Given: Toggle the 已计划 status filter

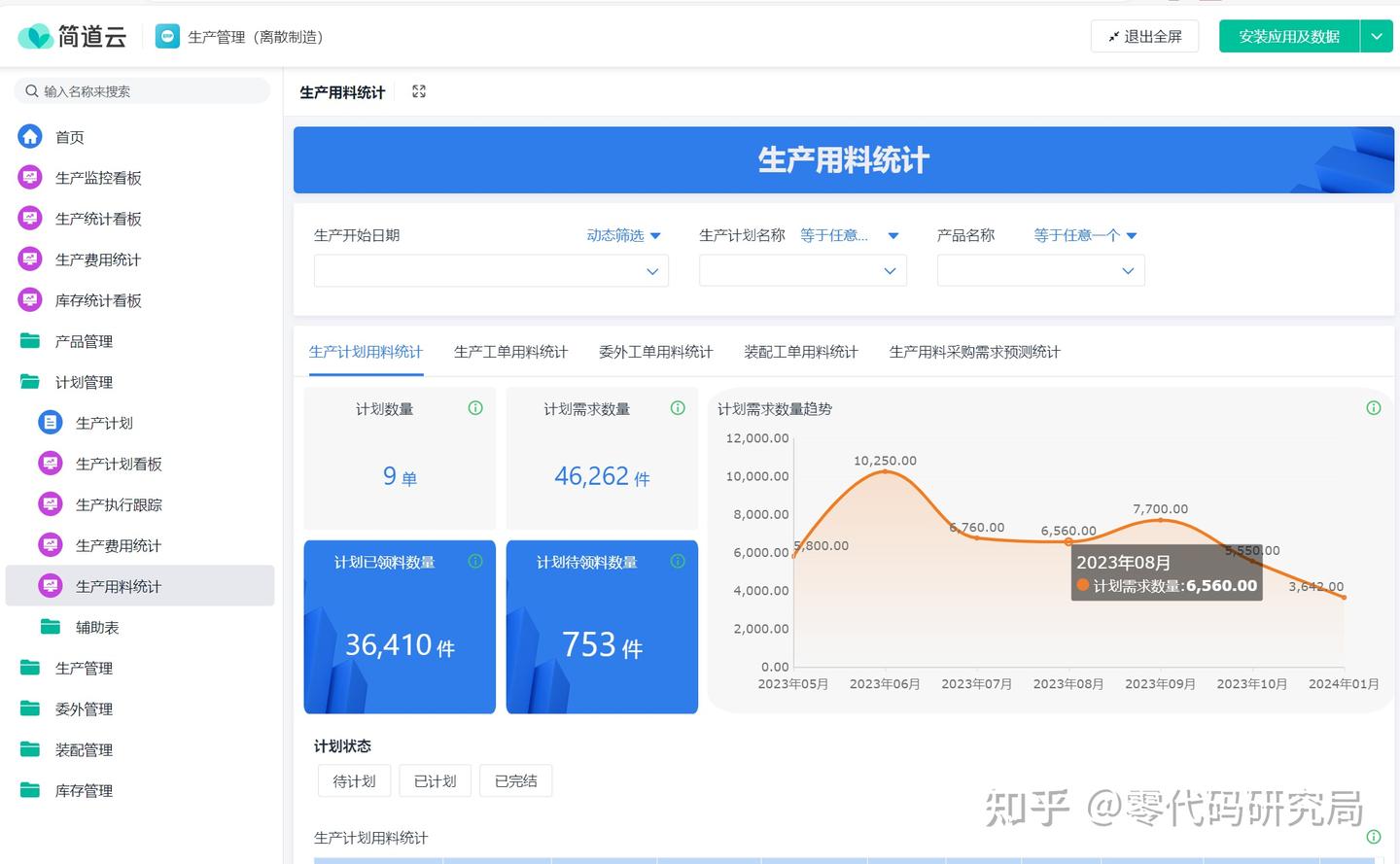Looking at the screenshot, I should pos(435,781).
